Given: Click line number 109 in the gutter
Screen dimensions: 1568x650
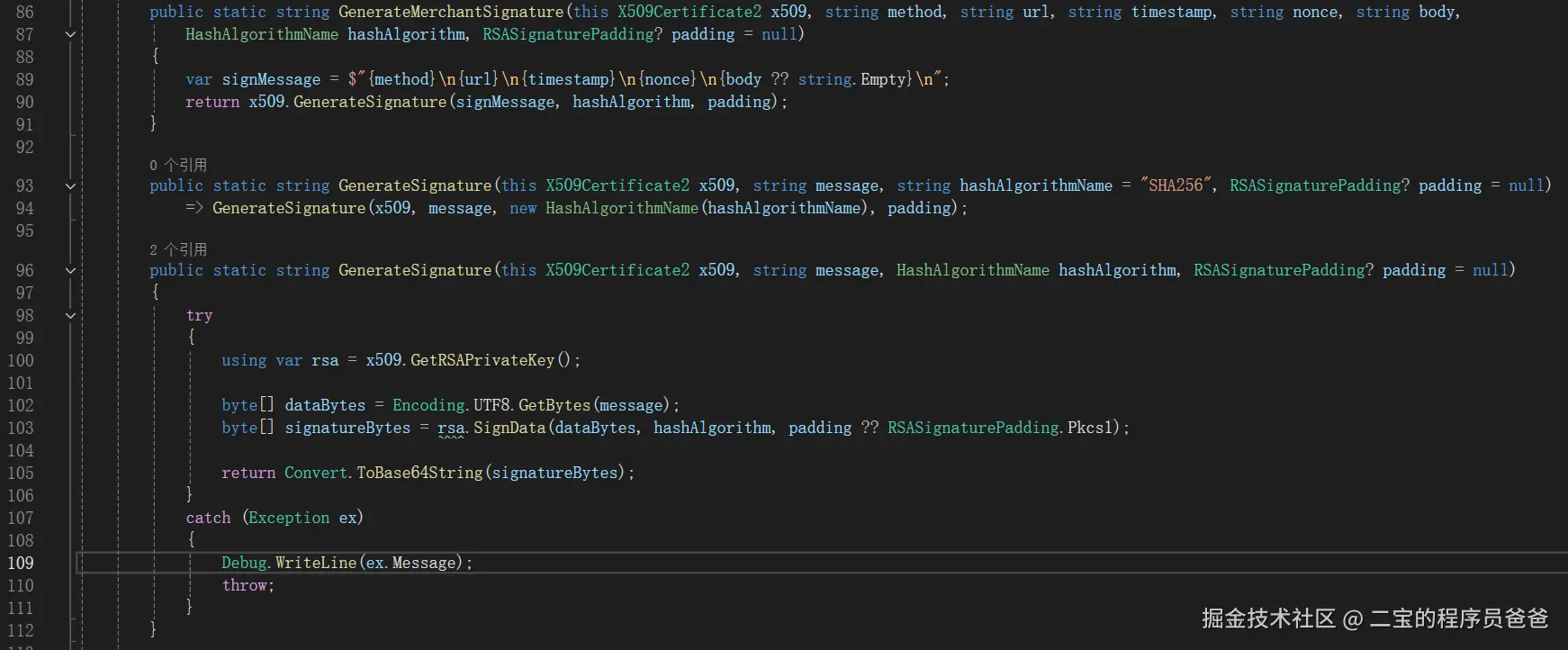Looking at the screenshot, I should (x=21, y=563).
